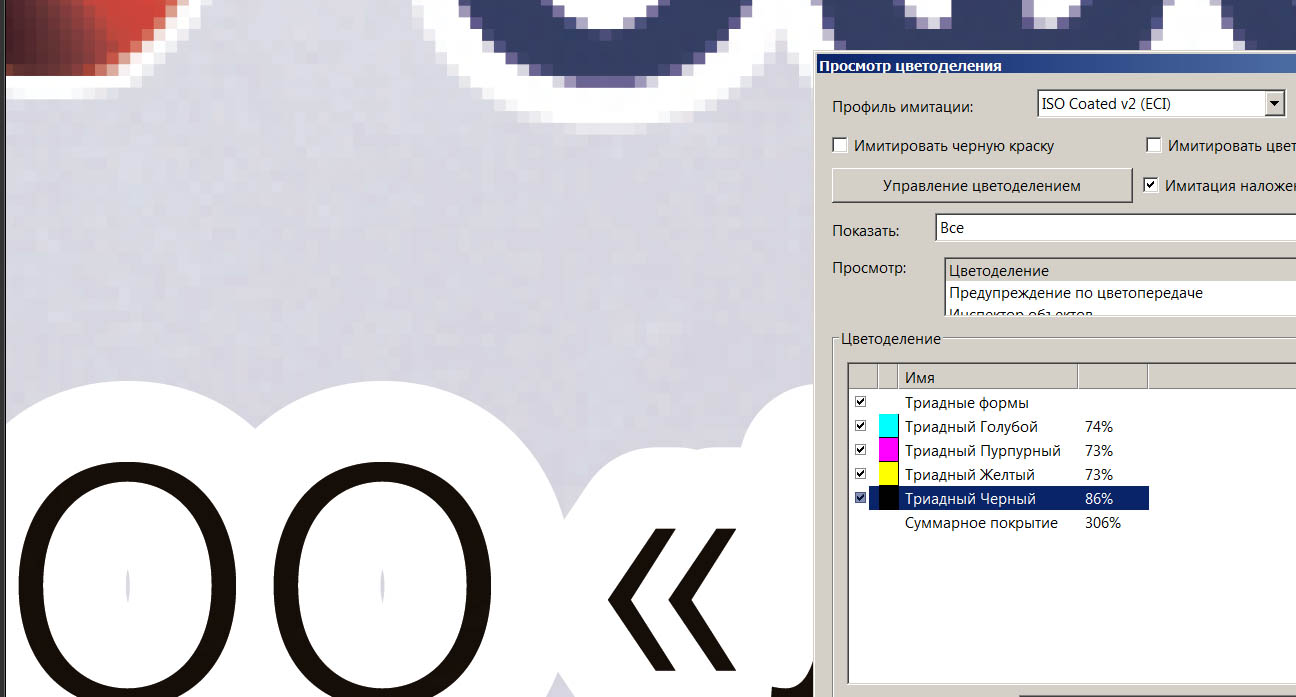Screen dimensions: 1296x697
Task: Click the 73% value beside Триадный Желтый
Action: (x=1098, y=475)
